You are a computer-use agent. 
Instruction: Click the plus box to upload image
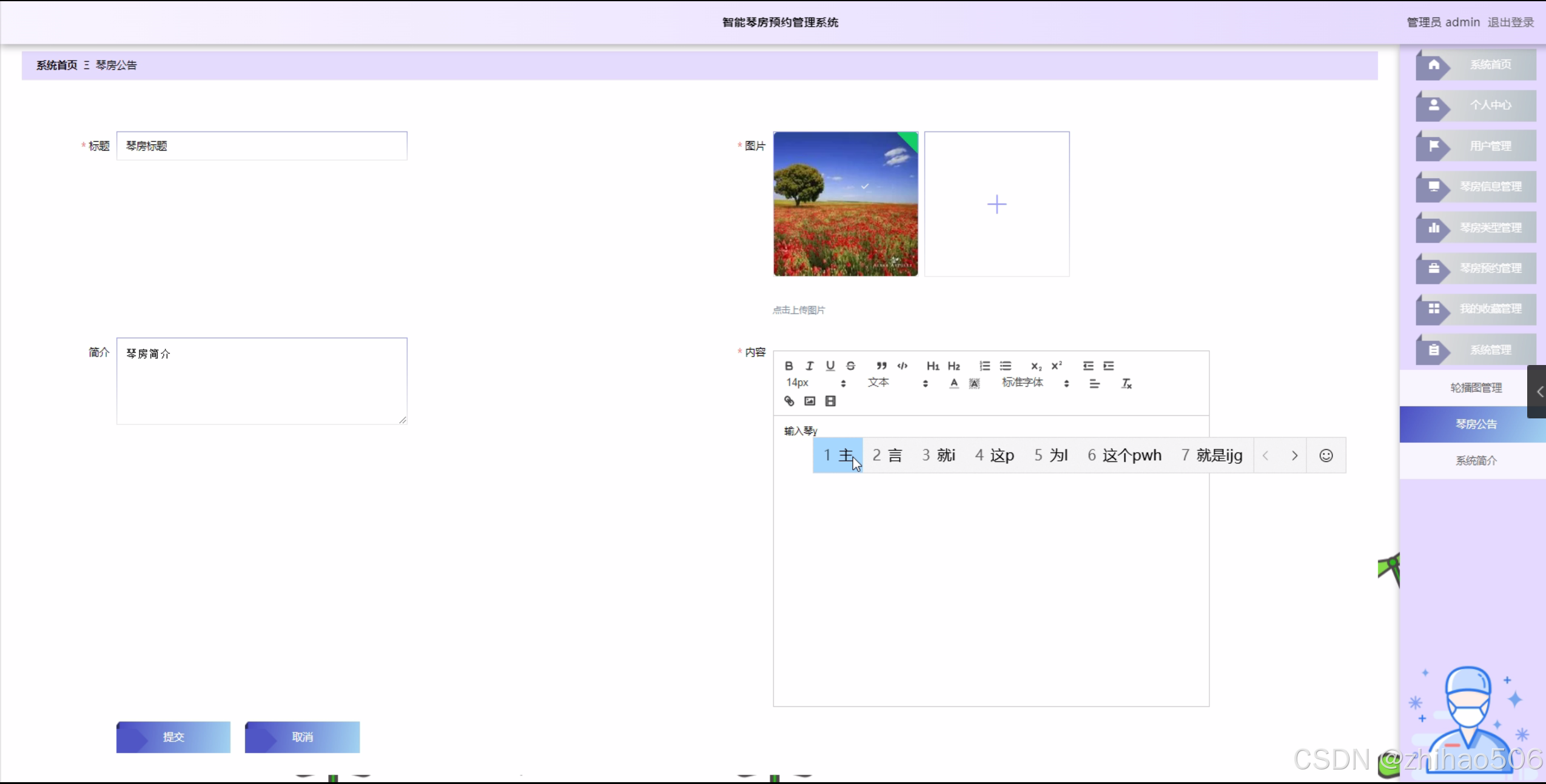pyautogui.click(x=996, y=204)
